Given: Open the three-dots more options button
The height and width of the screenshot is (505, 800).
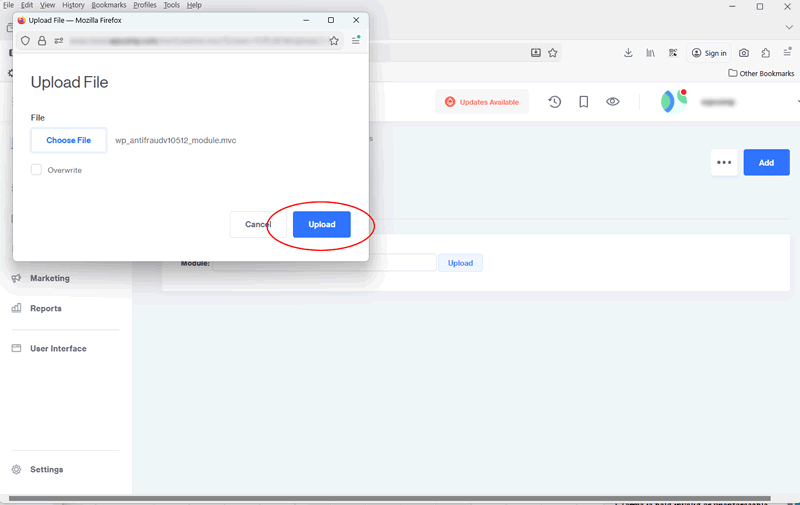Looking at the screenshot, I should pos(724,163).
